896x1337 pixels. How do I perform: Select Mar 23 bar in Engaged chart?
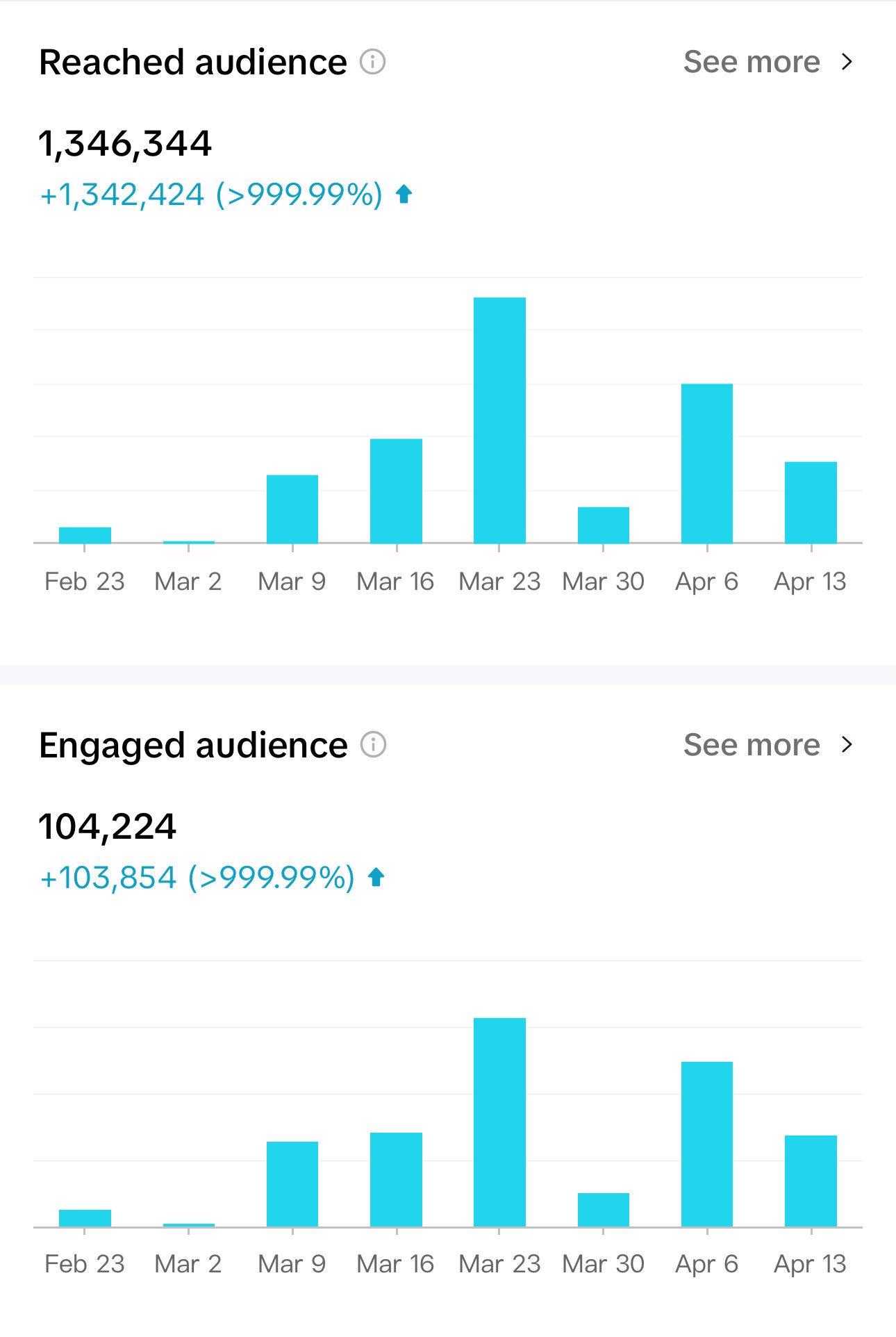(x=499, y=1122)
